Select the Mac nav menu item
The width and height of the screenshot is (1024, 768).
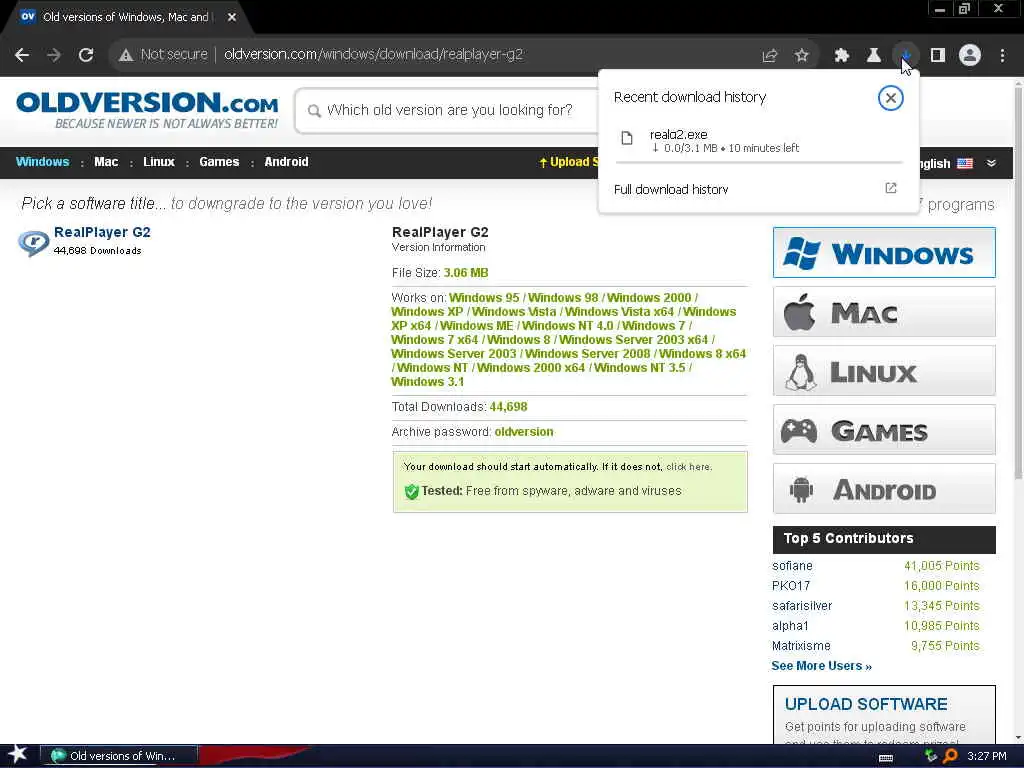106,162
